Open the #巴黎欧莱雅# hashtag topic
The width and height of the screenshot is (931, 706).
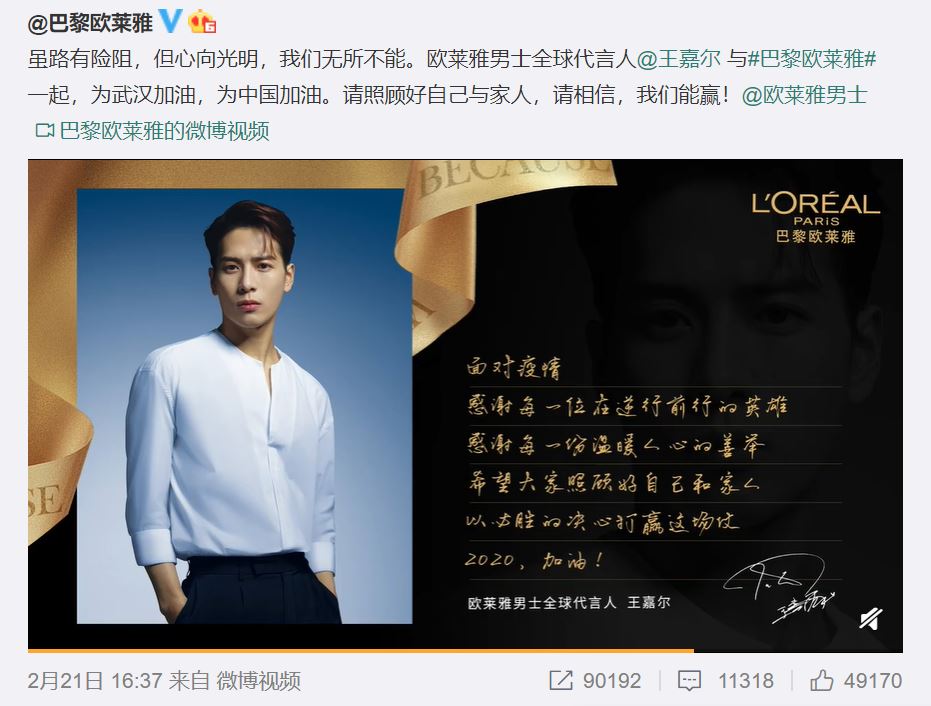click(x=811, y=59)
